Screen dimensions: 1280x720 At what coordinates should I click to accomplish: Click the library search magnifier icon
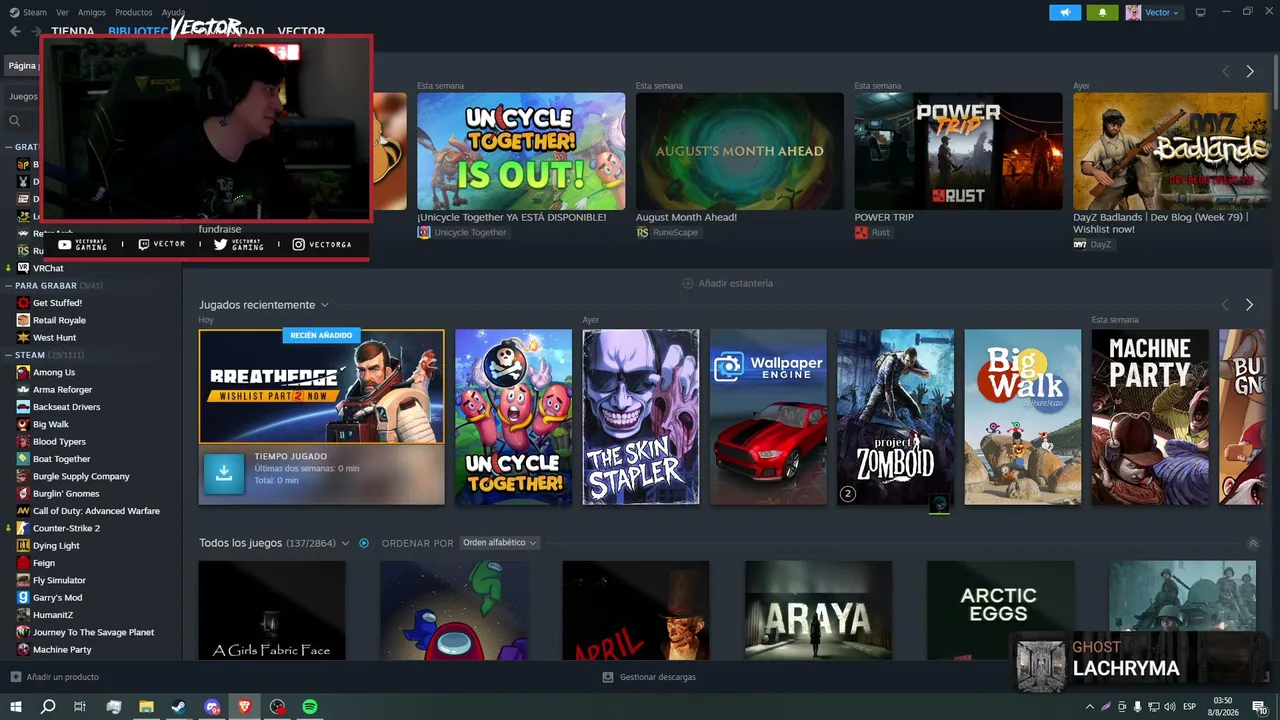(x=15, y=121)
